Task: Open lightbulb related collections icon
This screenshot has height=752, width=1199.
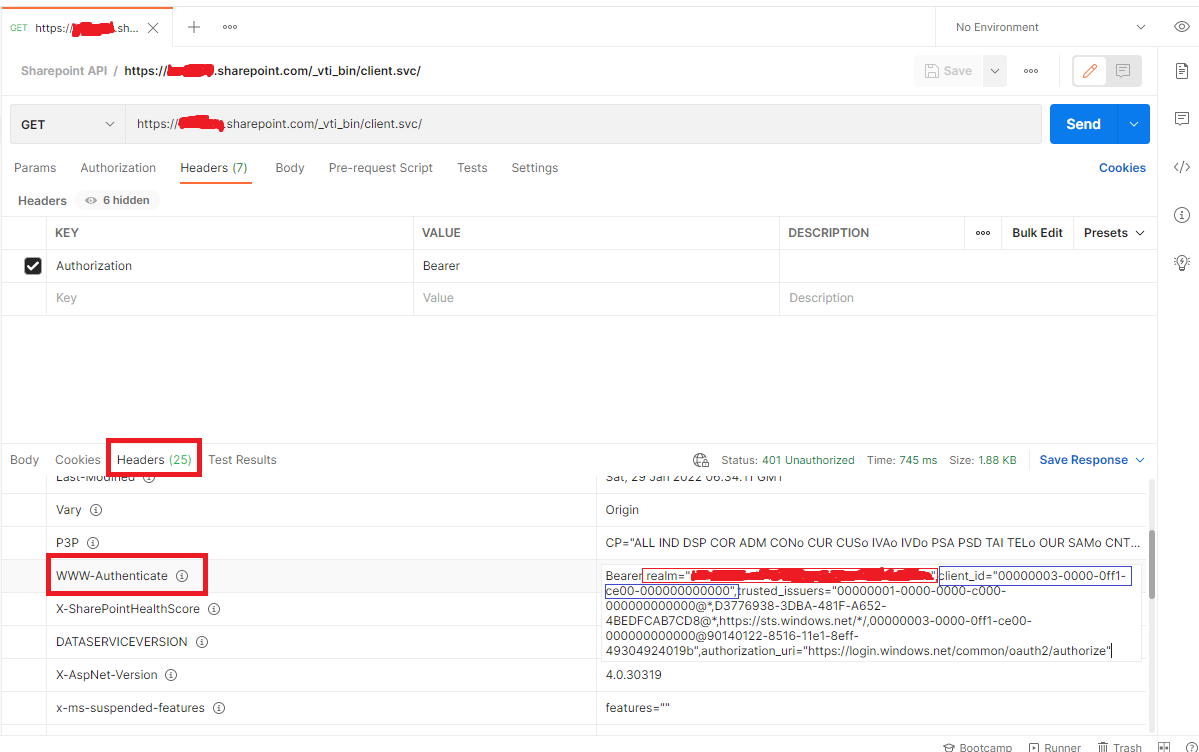Action: click(x=1181, y=263)
